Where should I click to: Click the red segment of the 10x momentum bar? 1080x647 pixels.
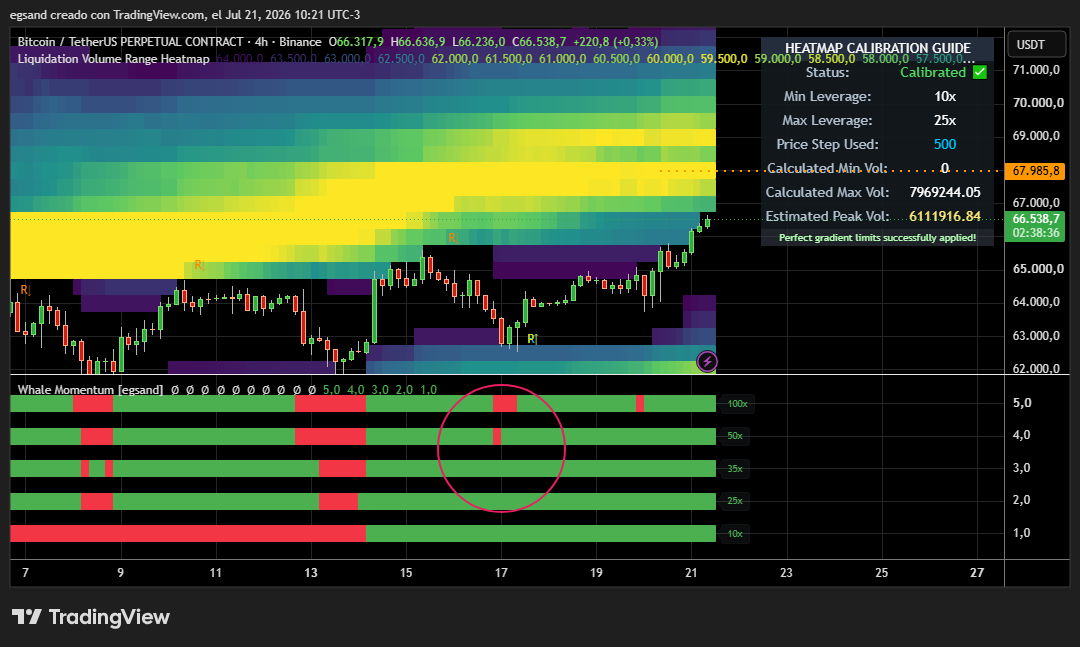point(188,533)
